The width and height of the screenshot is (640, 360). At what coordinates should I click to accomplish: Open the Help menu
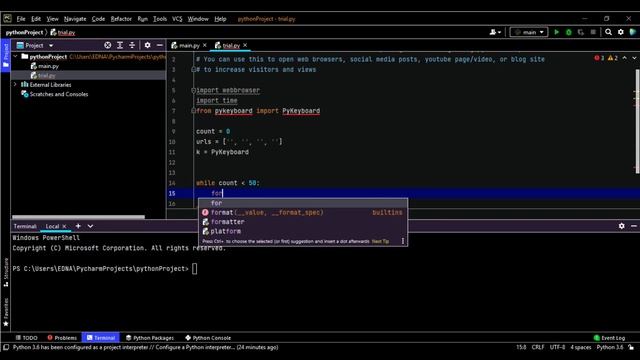(x=220, y=19)
